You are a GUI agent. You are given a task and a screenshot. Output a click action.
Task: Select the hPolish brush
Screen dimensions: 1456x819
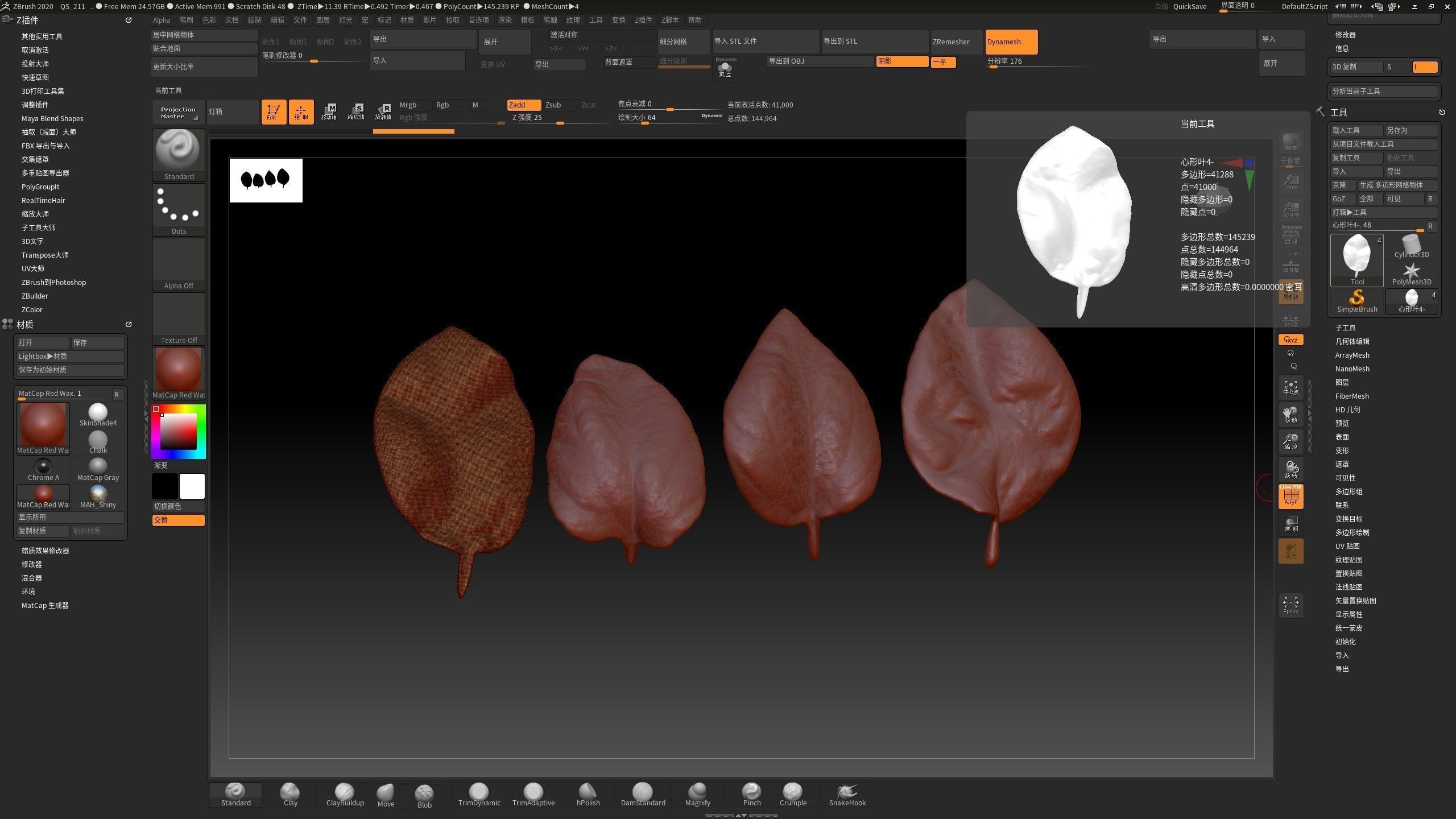tap(588, 795)
